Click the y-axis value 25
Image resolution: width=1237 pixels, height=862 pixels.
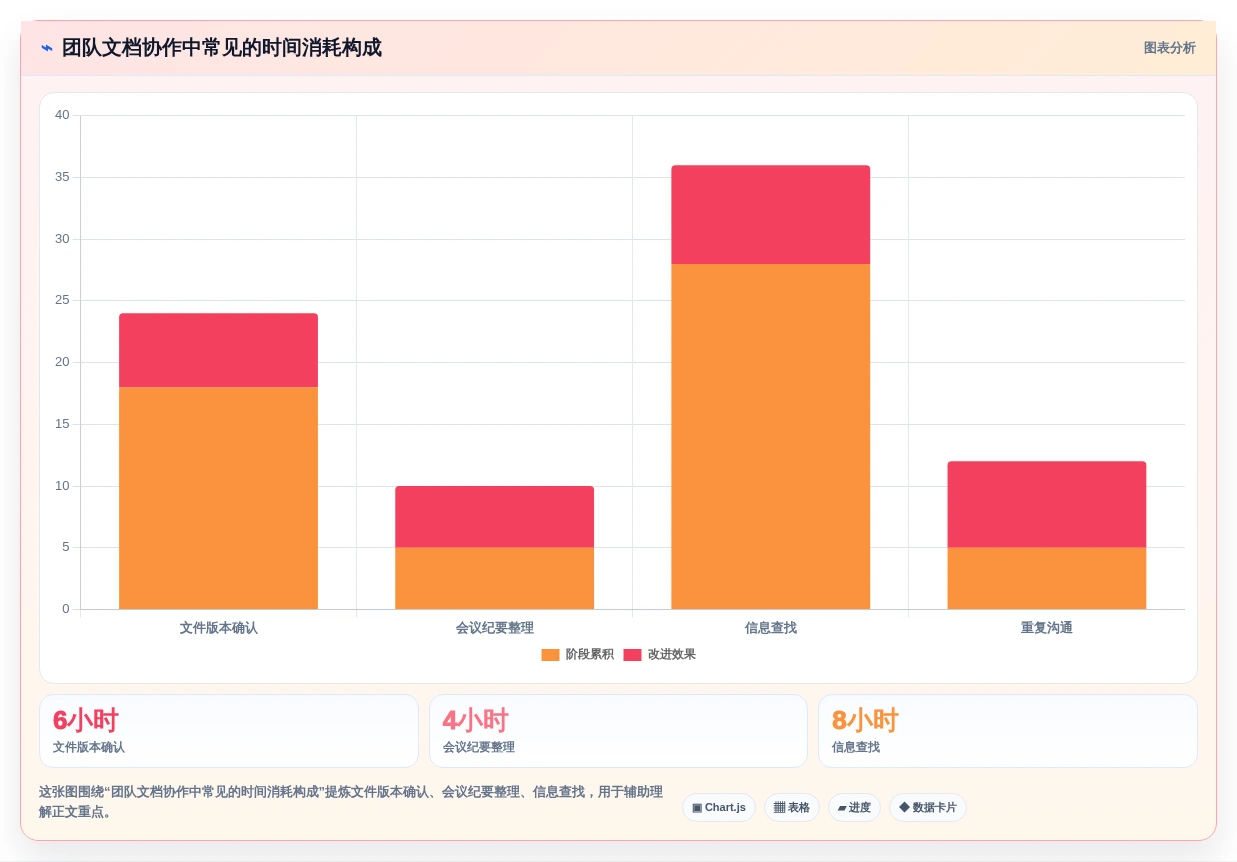click(x=62, y=300)
